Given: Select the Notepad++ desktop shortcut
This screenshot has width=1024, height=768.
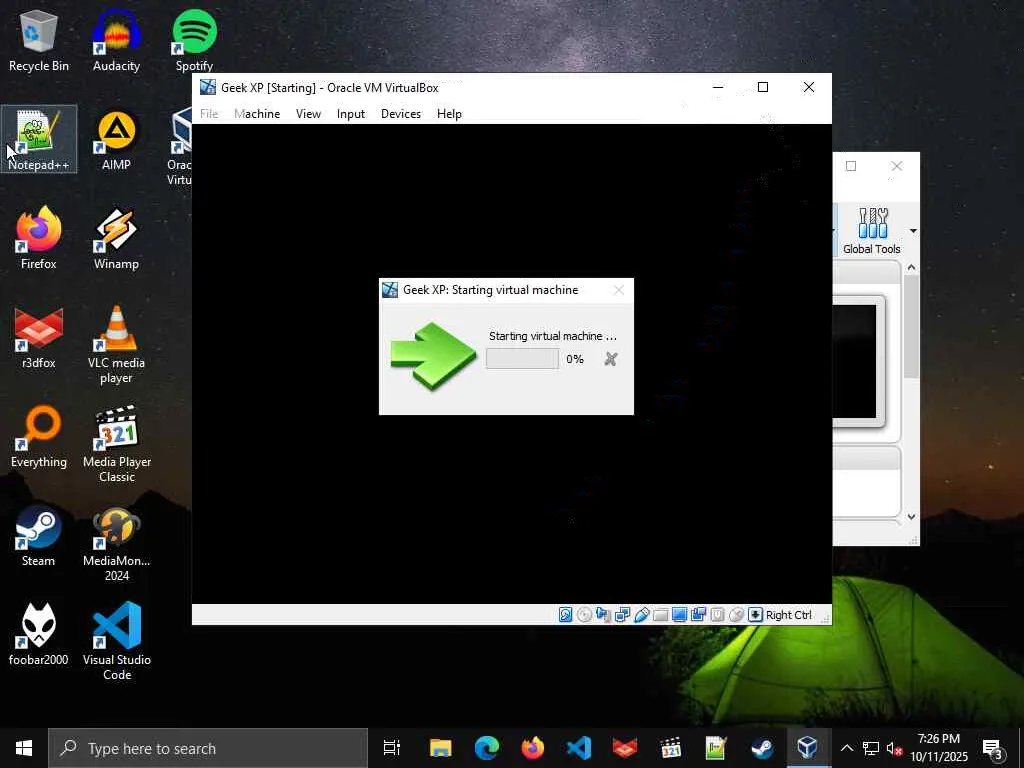Looking at the screenshot, I should coord(39,139).
